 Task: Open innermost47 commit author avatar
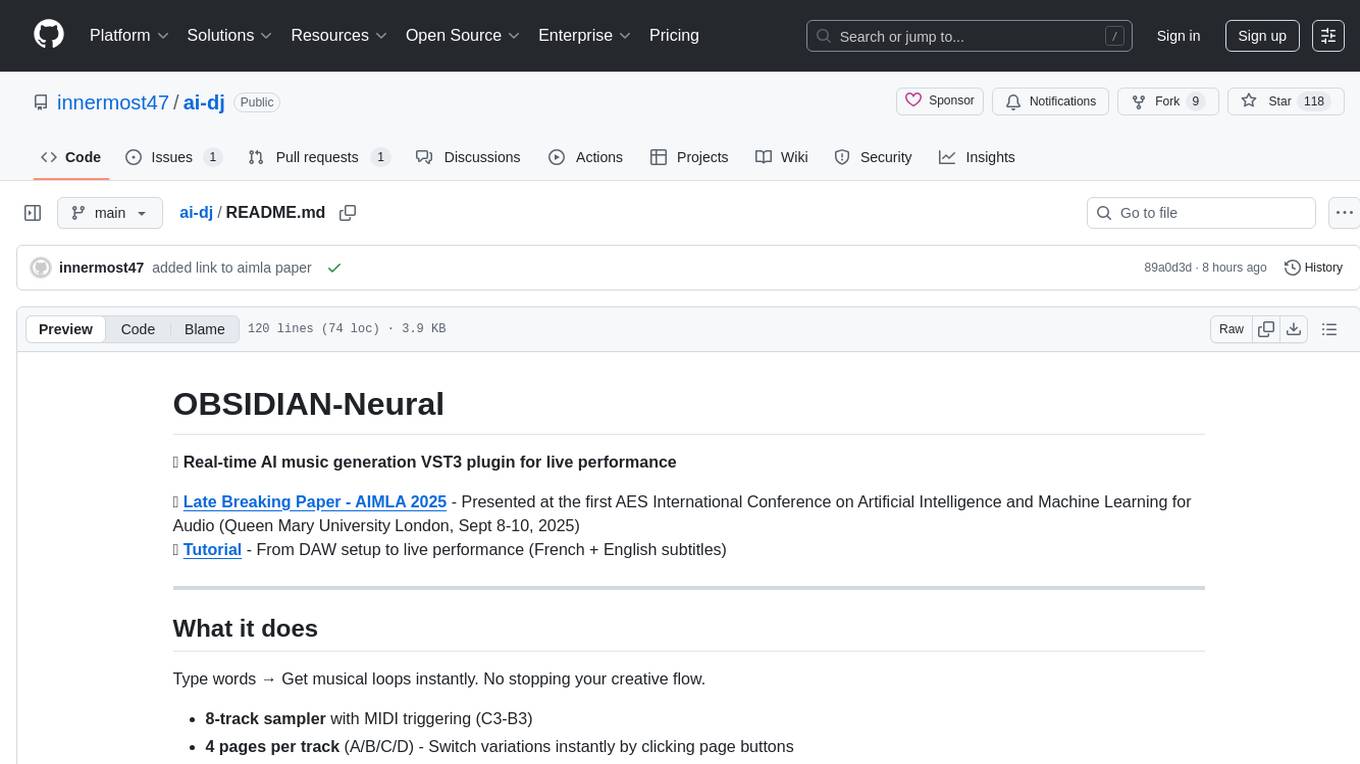coord(41,268)
